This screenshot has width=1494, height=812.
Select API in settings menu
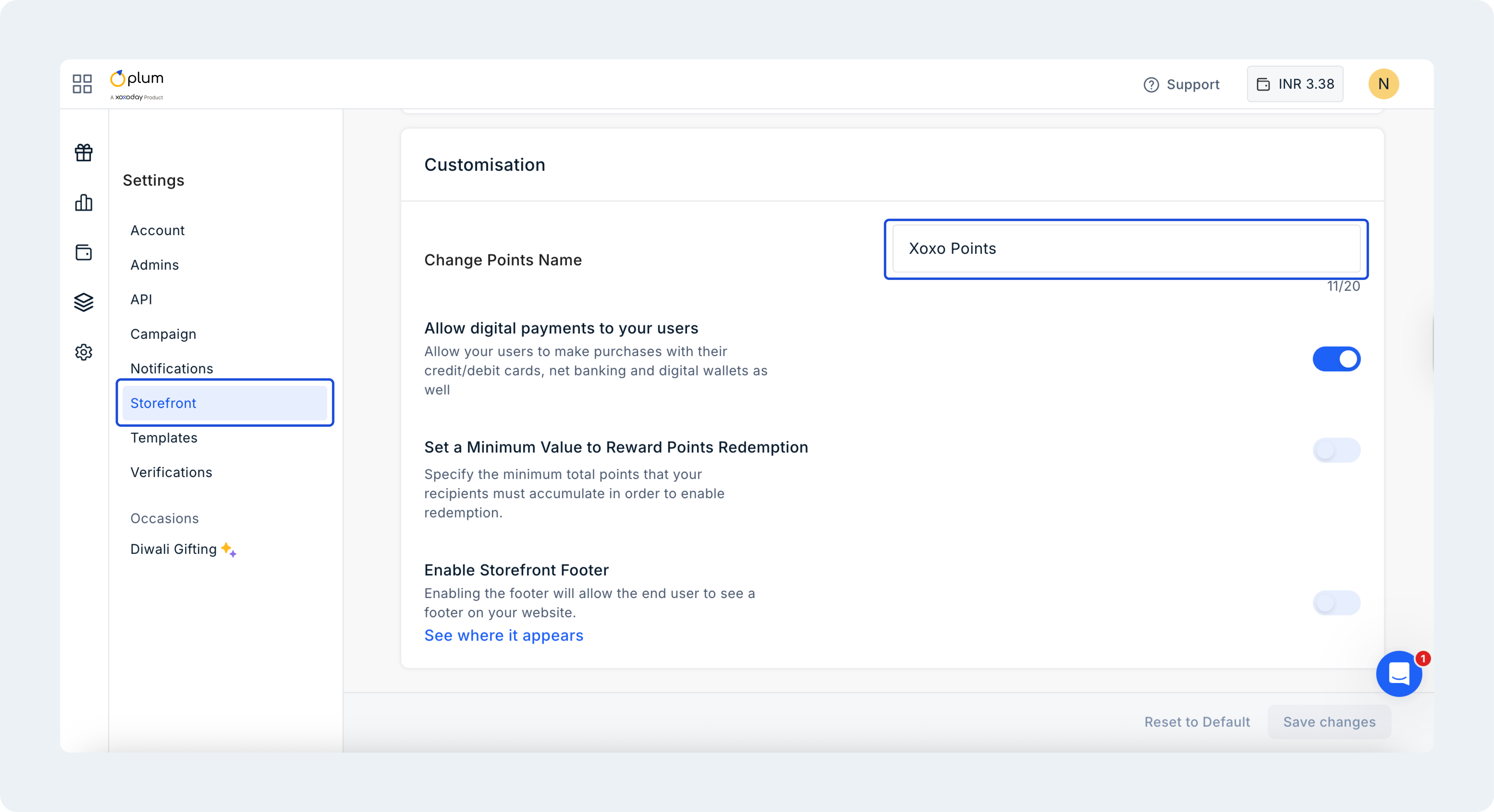click(141, 300)
